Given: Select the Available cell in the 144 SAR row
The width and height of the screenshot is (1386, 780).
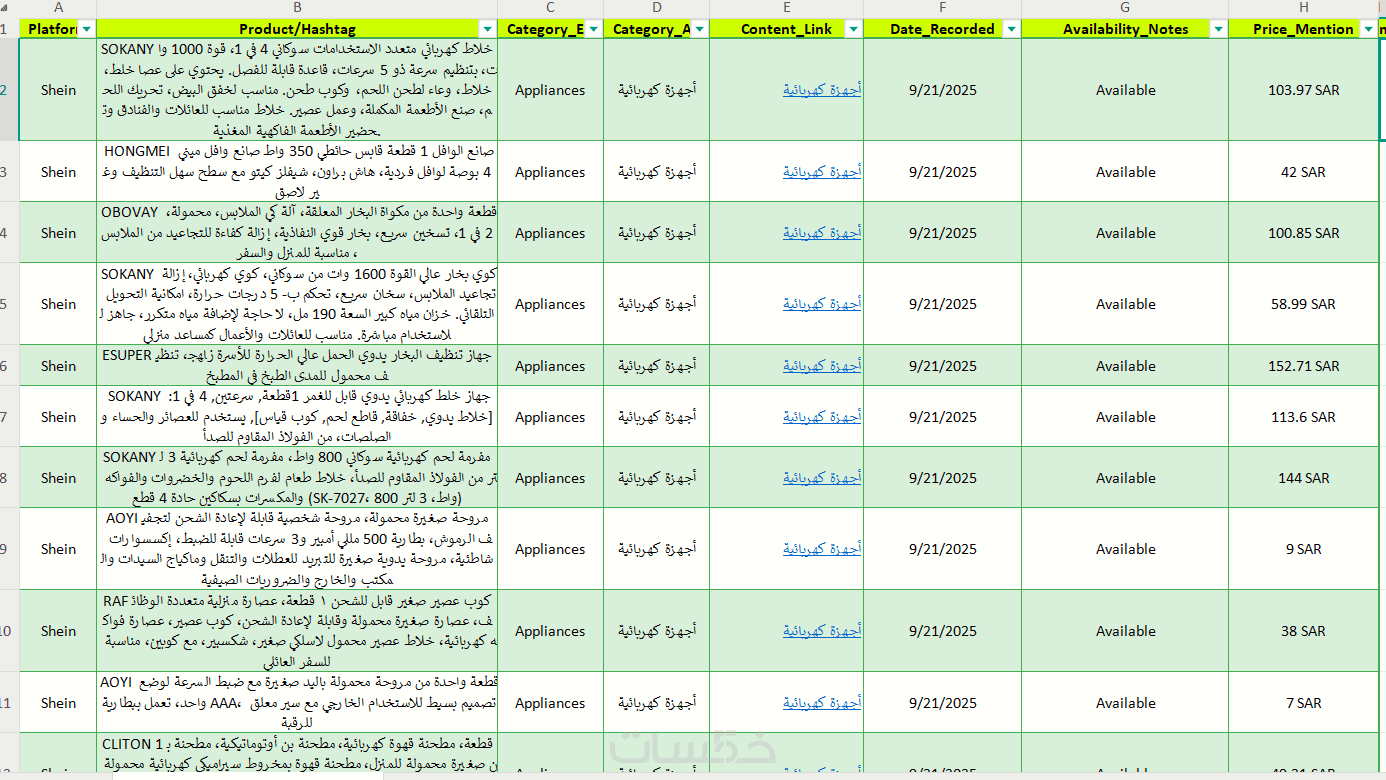Looking at the screenshot, I should pos(1125,478).
